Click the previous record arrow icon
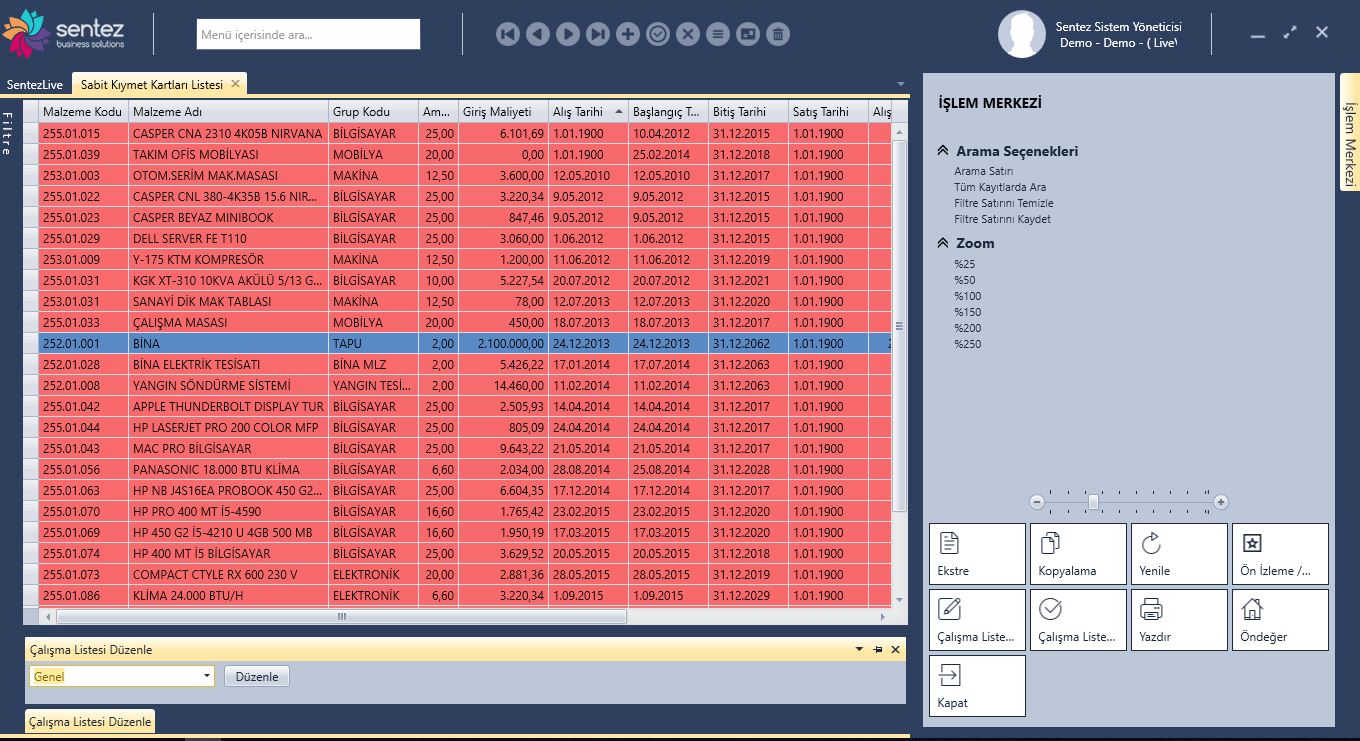The width and height of the screenshot is (1360, 741). pos(538,34)
